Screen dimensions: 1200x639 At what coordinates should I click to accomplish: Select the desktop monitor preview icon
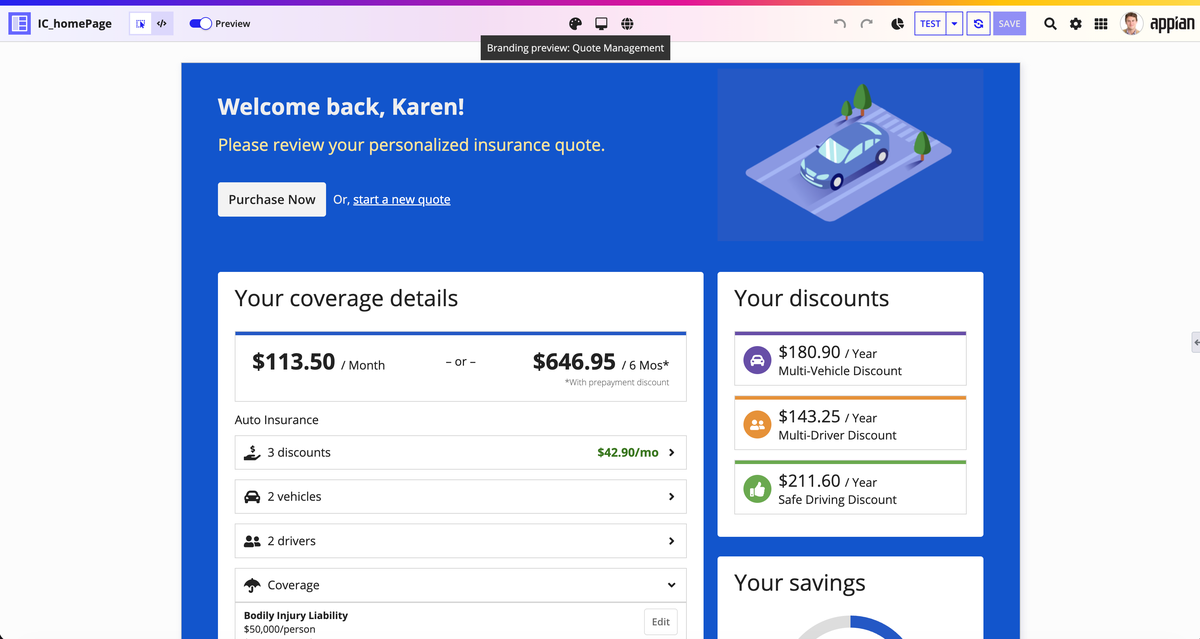601,24
